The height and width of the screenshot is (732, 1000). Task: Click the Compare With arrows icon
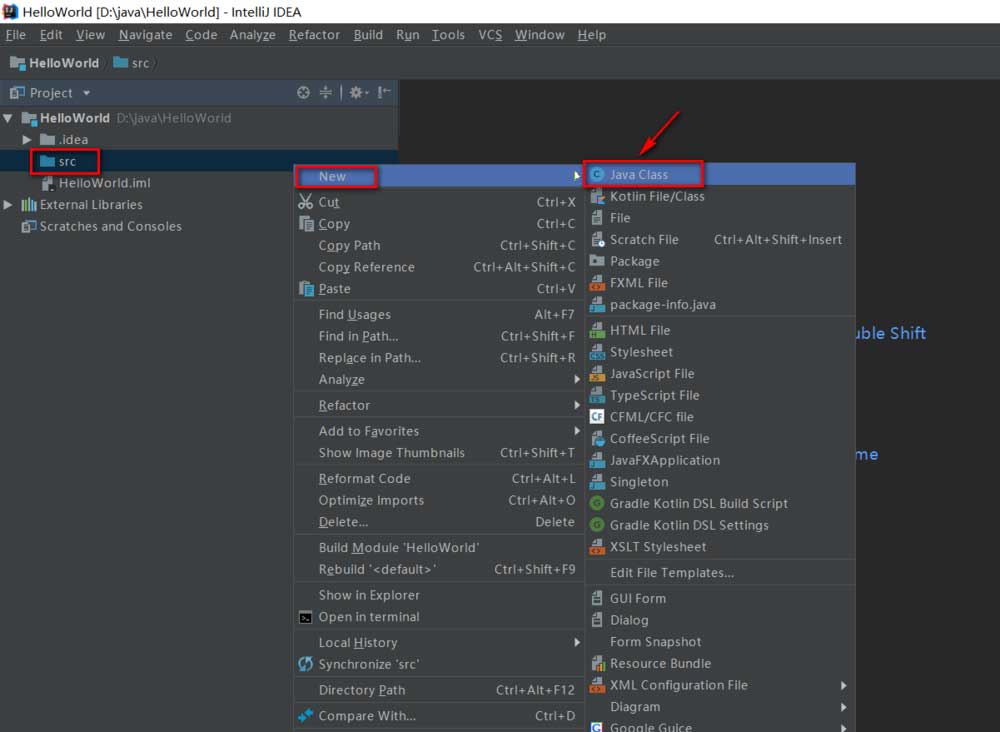pos(305,716)
